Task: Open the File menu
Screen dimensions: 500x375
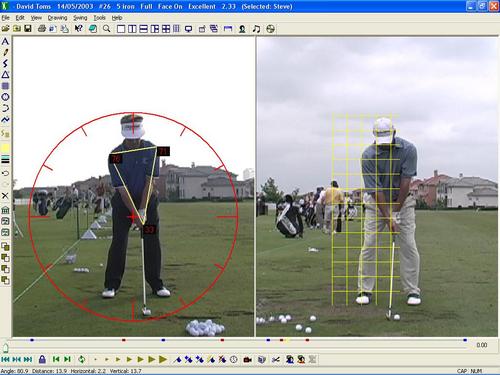Action: [5, 18]
